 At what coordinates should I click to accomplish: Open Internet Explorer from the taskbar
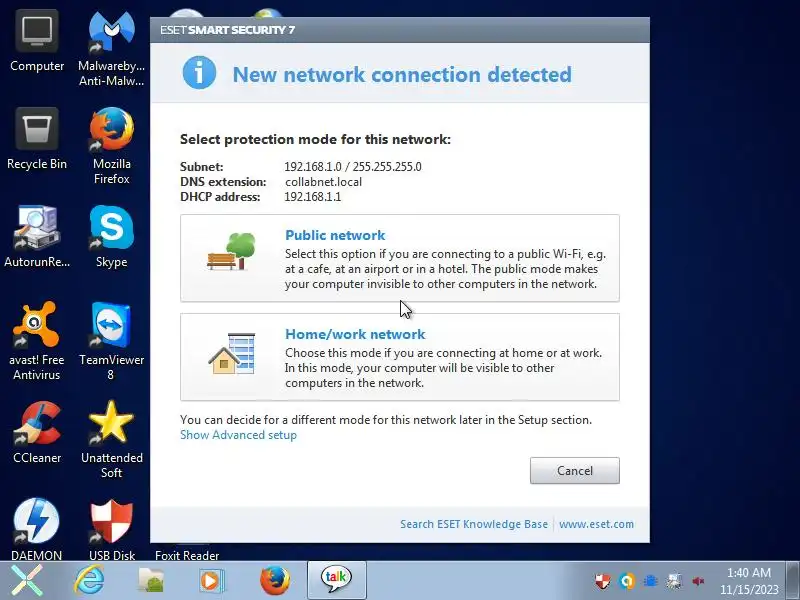89,580
